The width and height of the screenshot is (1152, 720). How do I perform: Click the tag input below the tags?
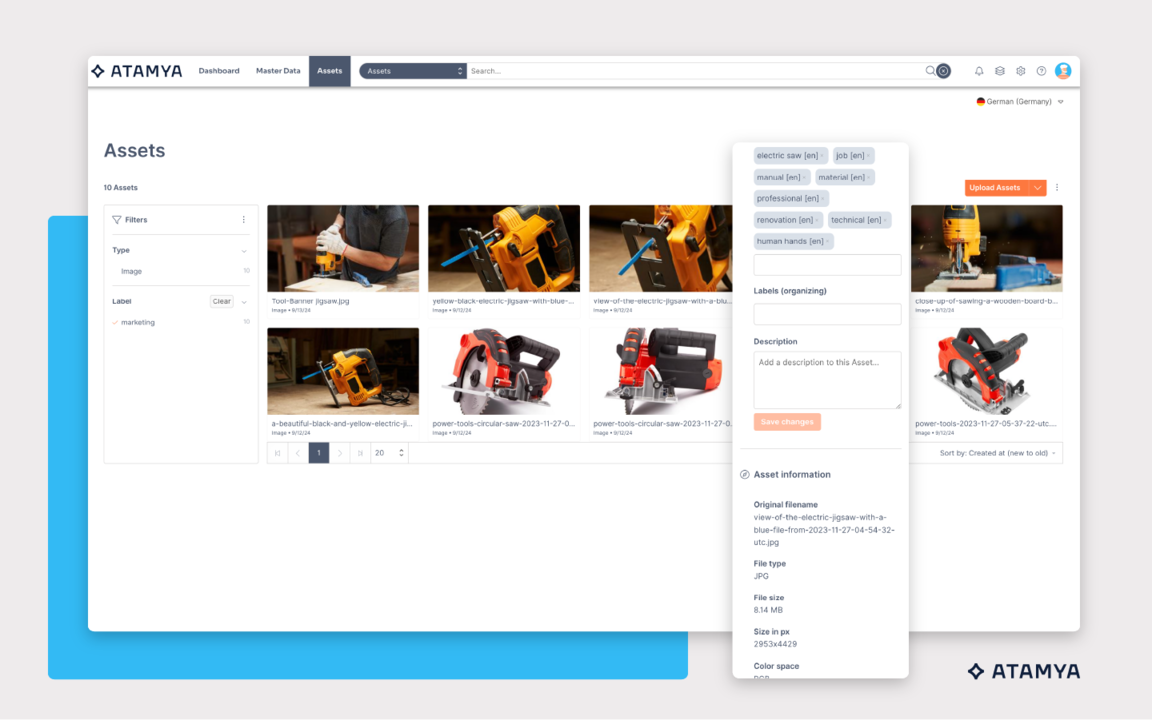pos(827,264)
